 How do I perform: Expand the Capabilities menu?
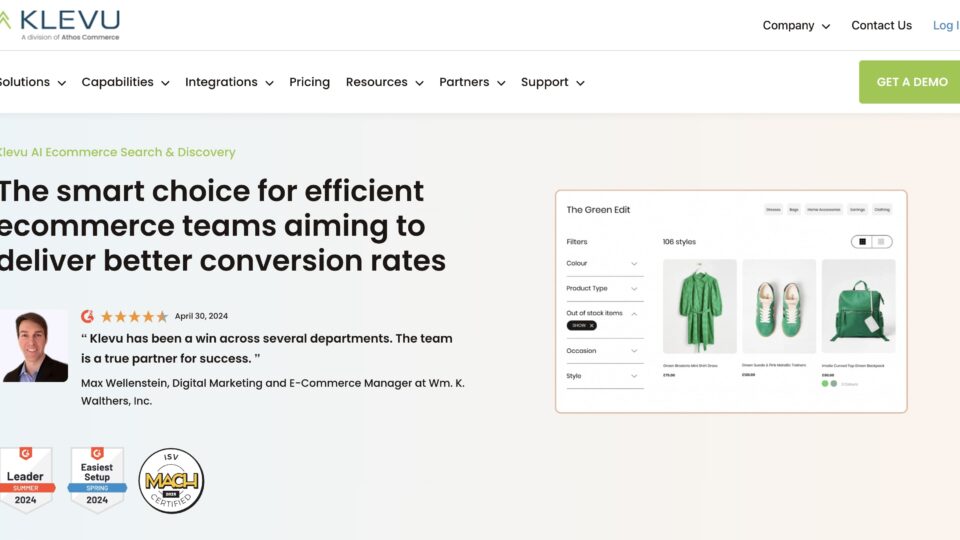126,82
